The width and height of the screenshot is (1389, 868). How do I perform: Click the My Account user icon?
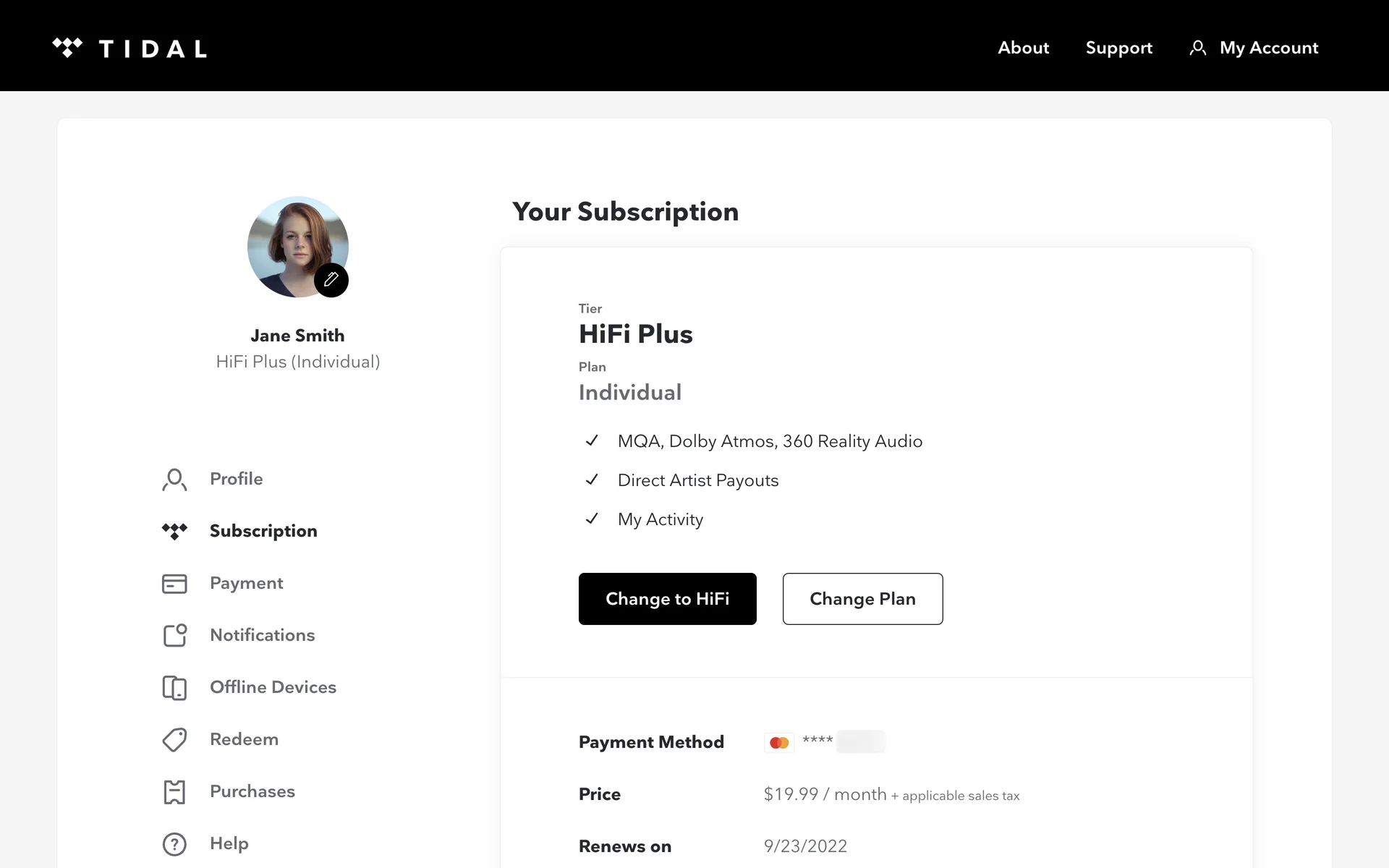tap(1198, 48)
